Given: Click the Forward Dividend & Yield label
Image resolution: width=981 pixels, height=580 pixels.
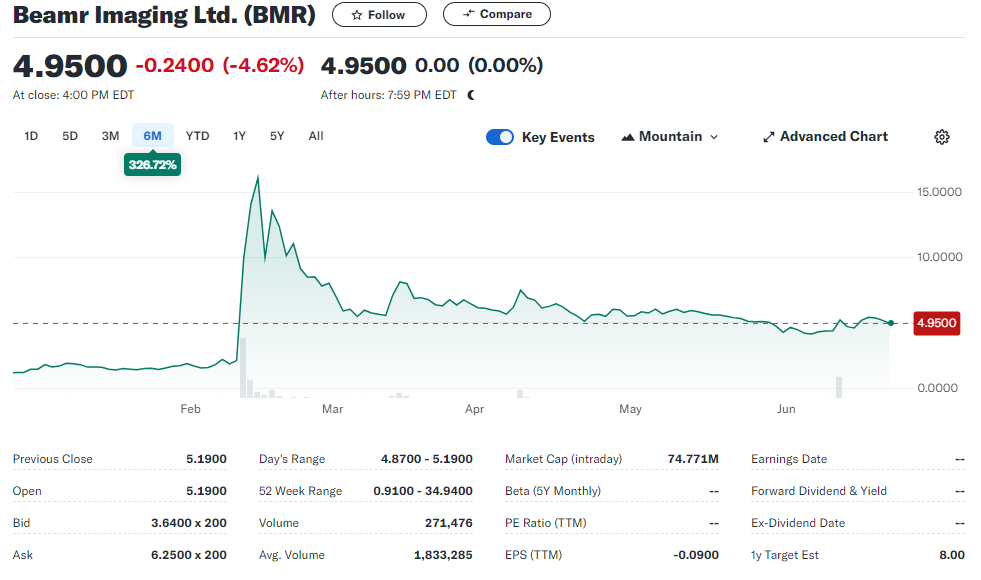Looking at the screenshot, I should tap(819, 491).
